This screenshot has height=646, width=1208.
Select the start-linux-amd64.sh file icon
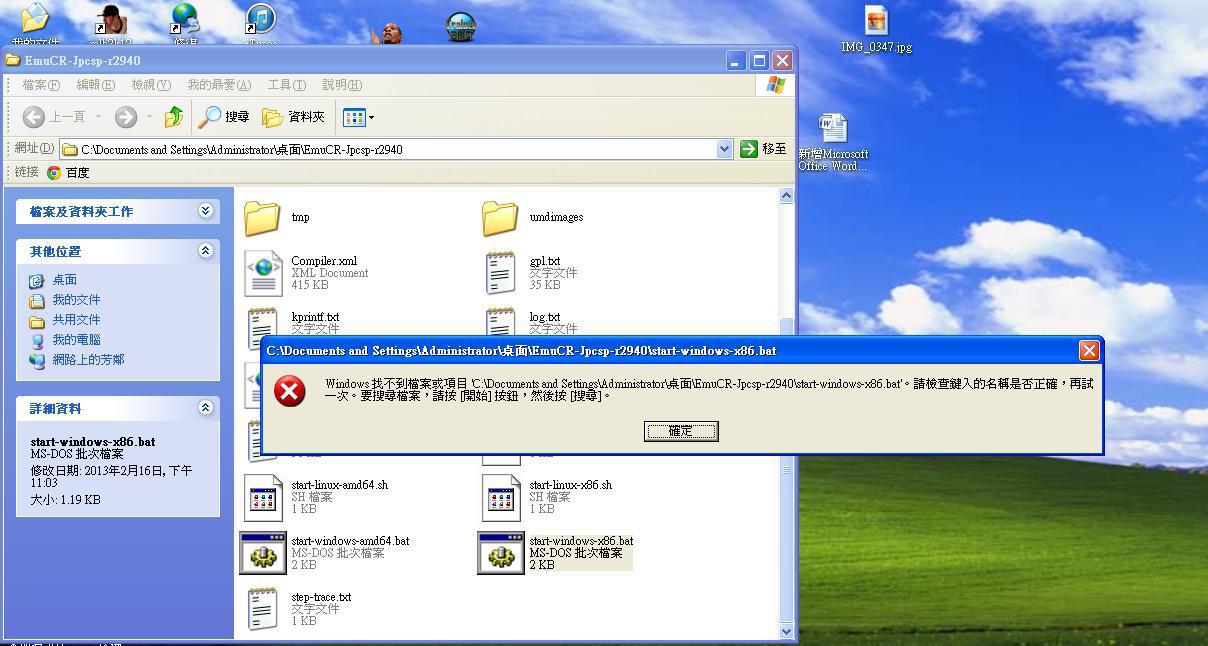click(263, 497)
